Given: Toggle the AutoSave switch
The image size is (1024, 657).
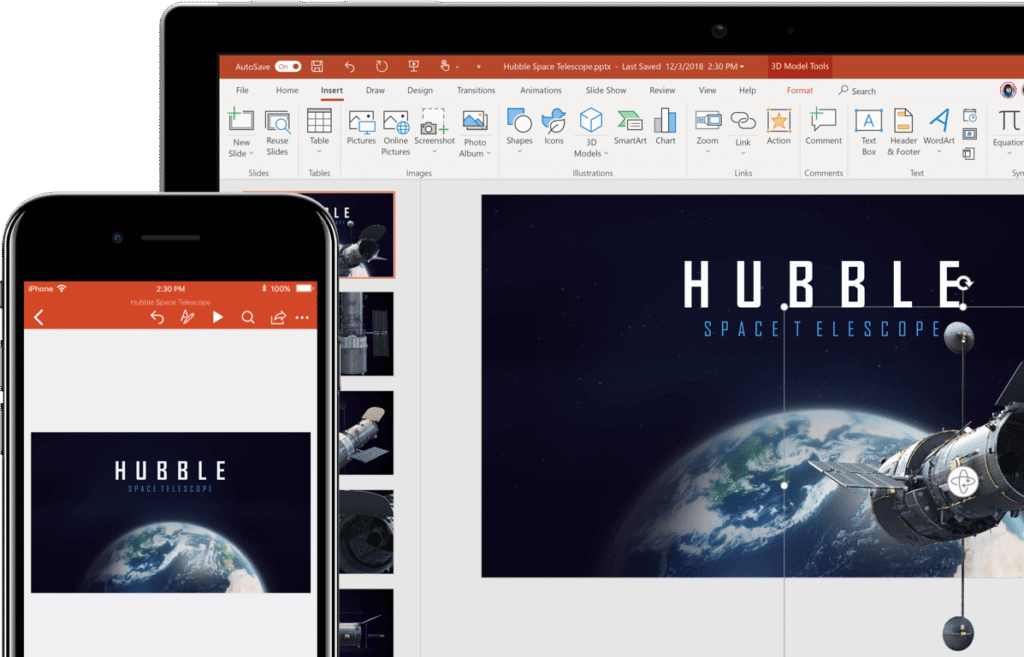Looking at the screenshot, I should click(x=287, y=67).
